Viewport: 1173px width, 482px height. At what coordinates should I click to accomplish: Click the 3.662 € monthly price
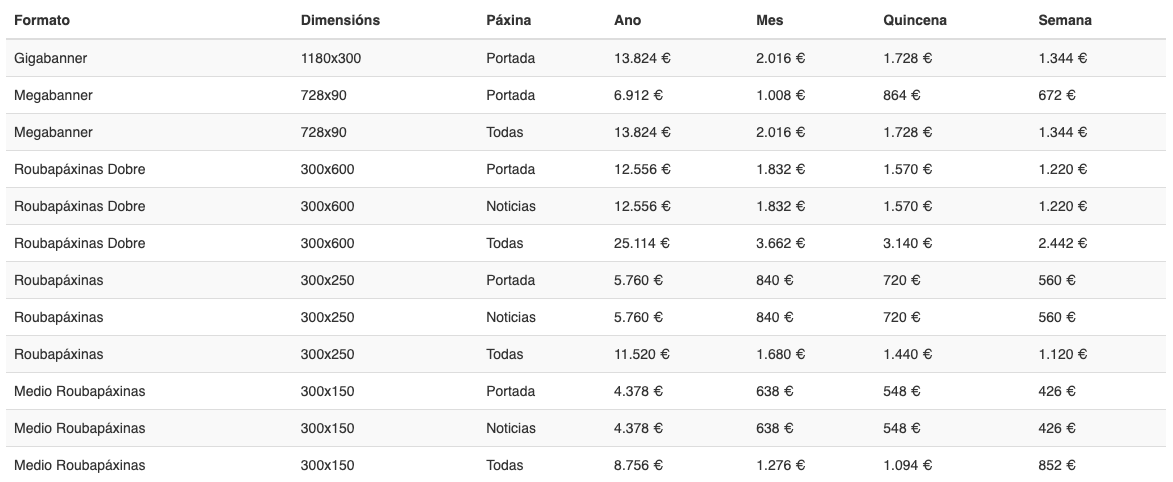click(x=780, y=243)
